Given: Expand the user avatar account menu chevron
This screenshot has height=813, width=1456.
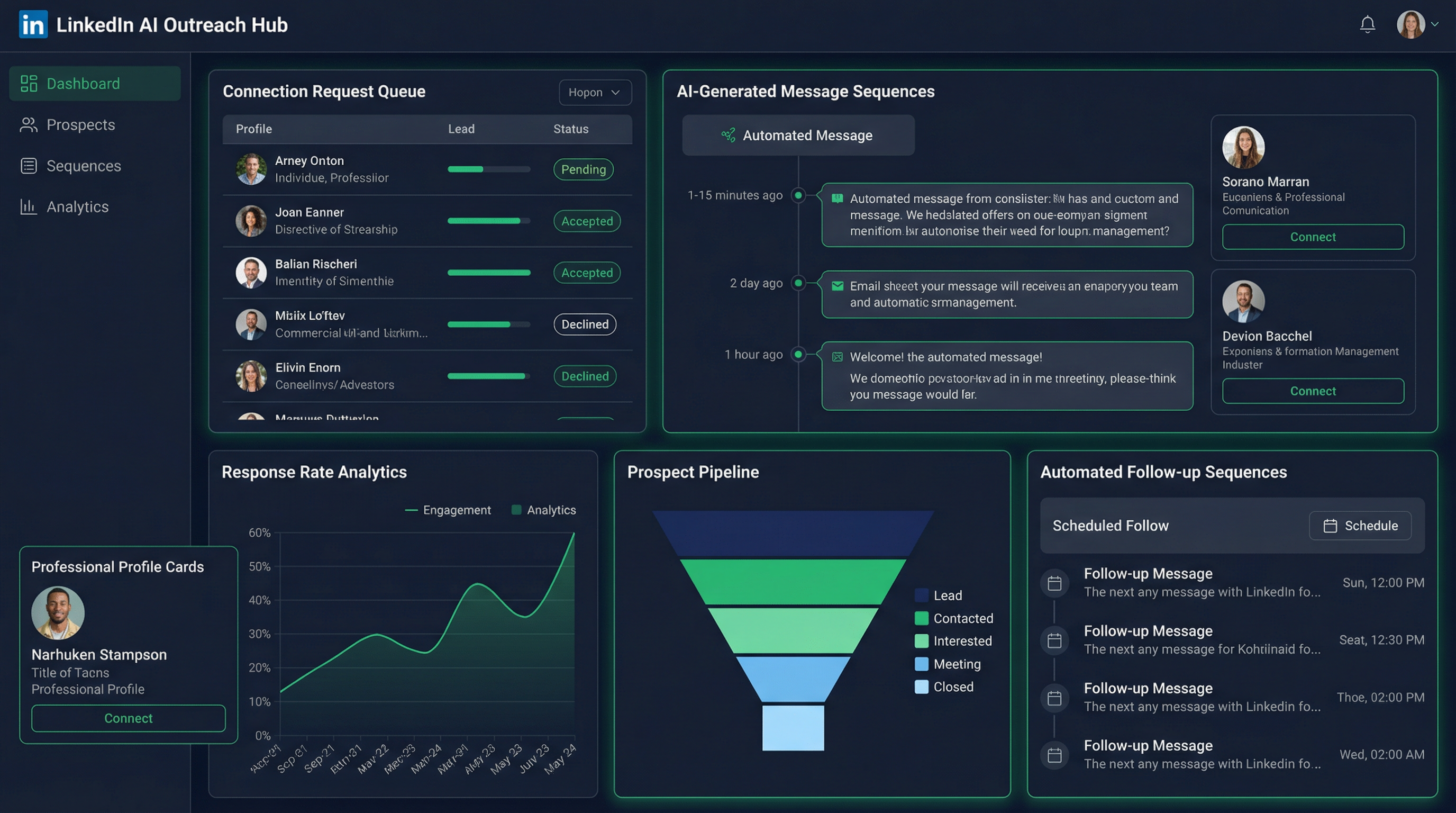Looking at the screenshot, I should (1434, 24).
